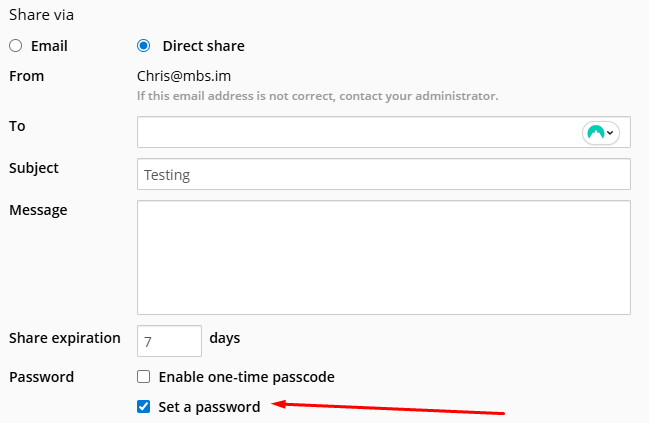Click the "Message" field label

[x=38, y=210]
